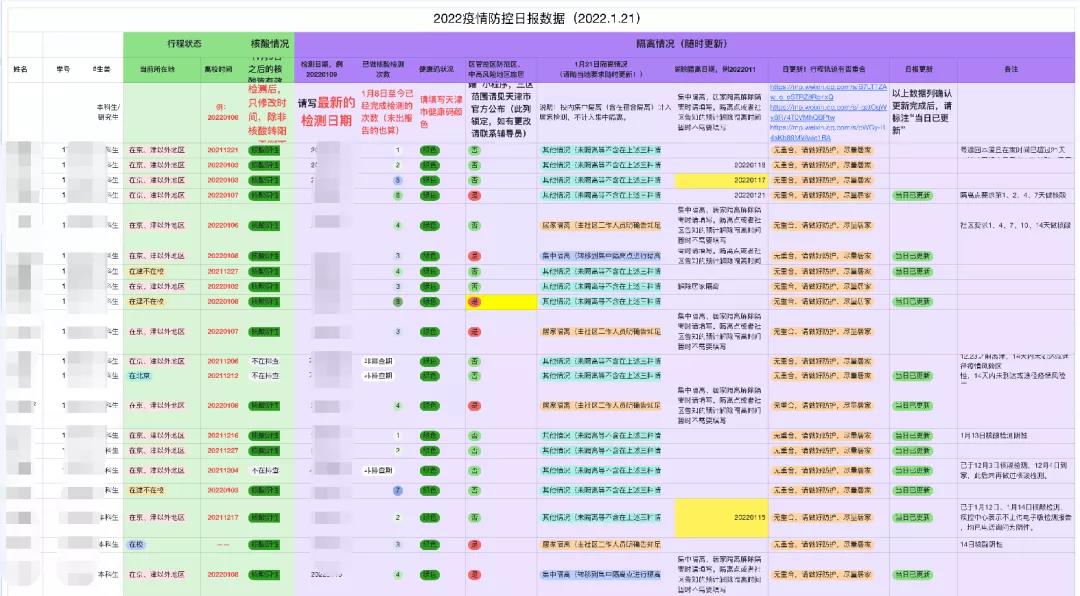Select the leave date cell 20211221

(x=223, y=150)
